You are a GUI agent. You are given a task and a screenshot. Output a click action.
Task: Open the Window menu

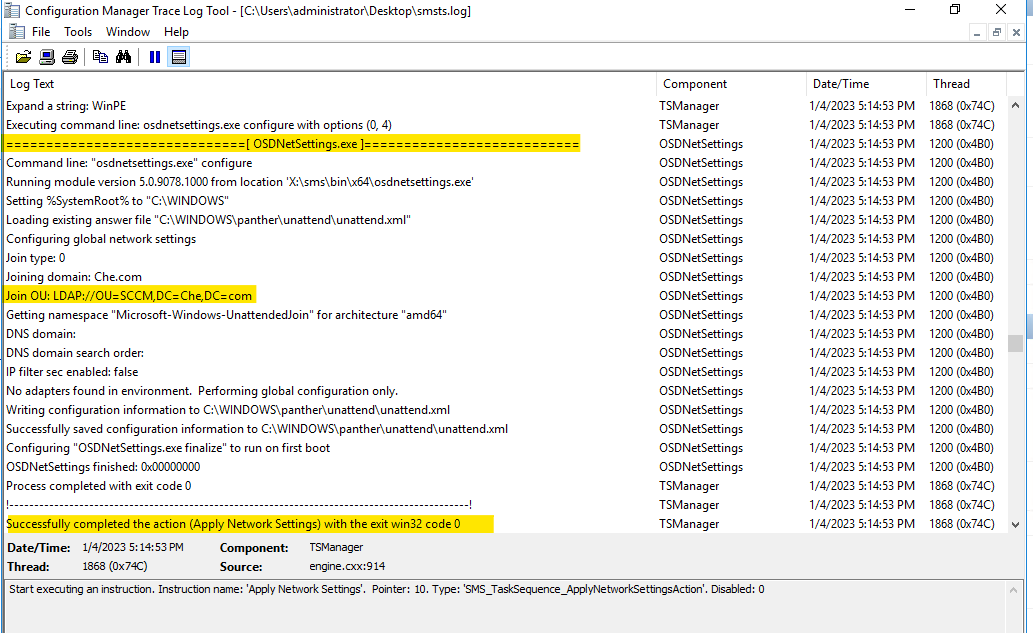(128, 32)
